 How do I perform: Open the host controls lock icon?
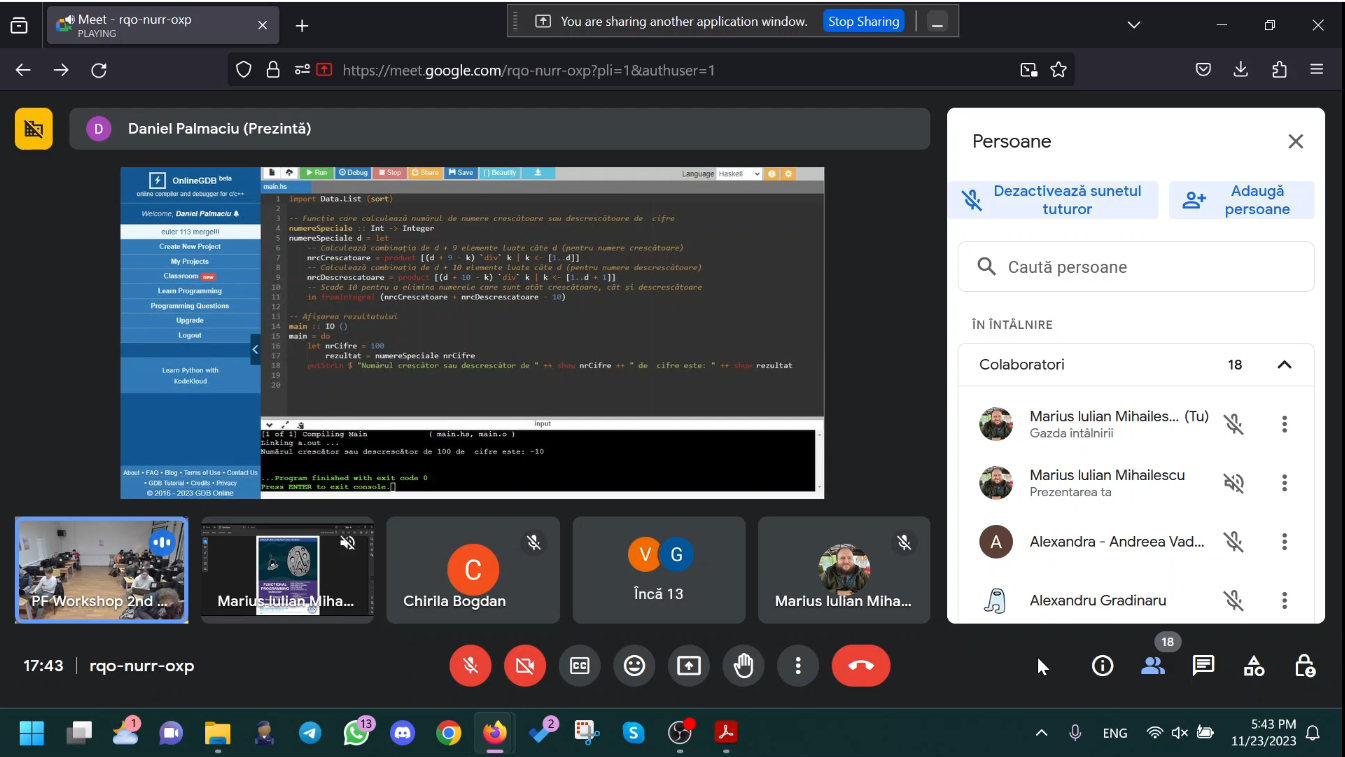click(1304, 666)
